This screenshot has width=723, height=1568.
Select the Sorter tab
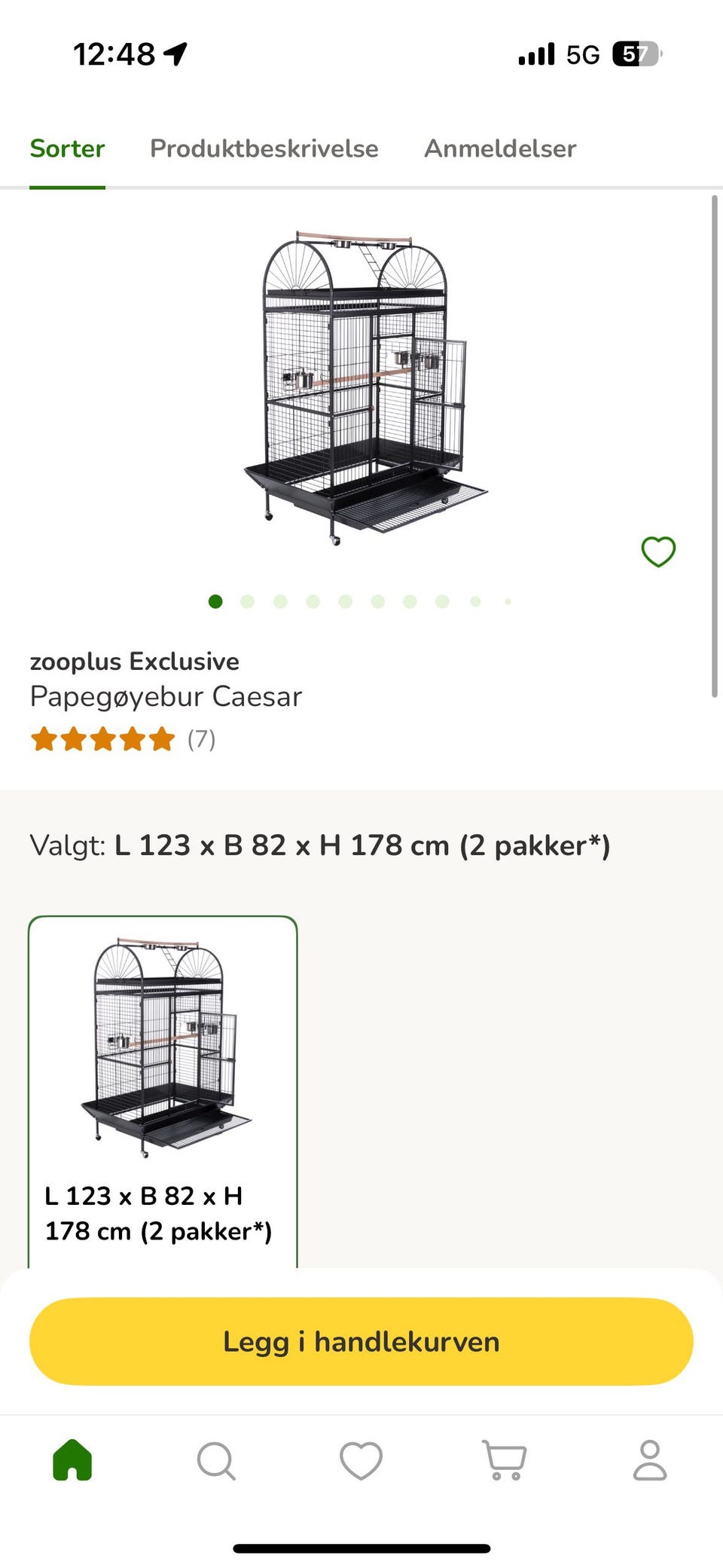coord(67,148)
